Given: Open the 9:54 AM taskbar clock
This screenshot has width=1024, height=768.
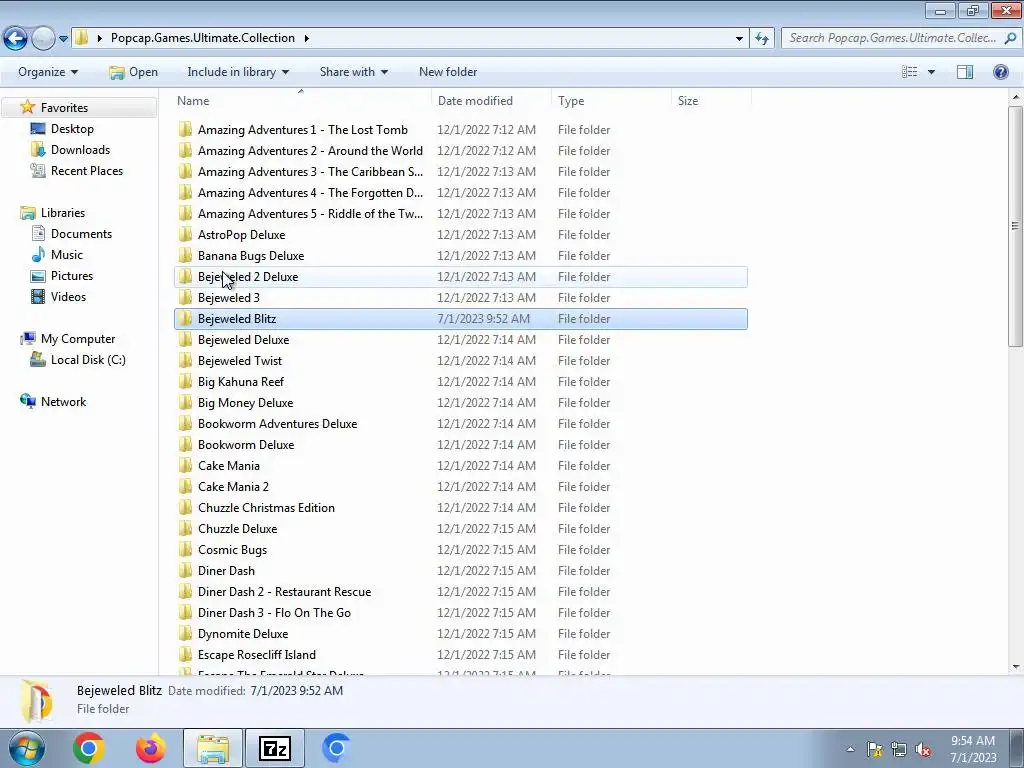Looking at the screenshot, I should (973, 748).
